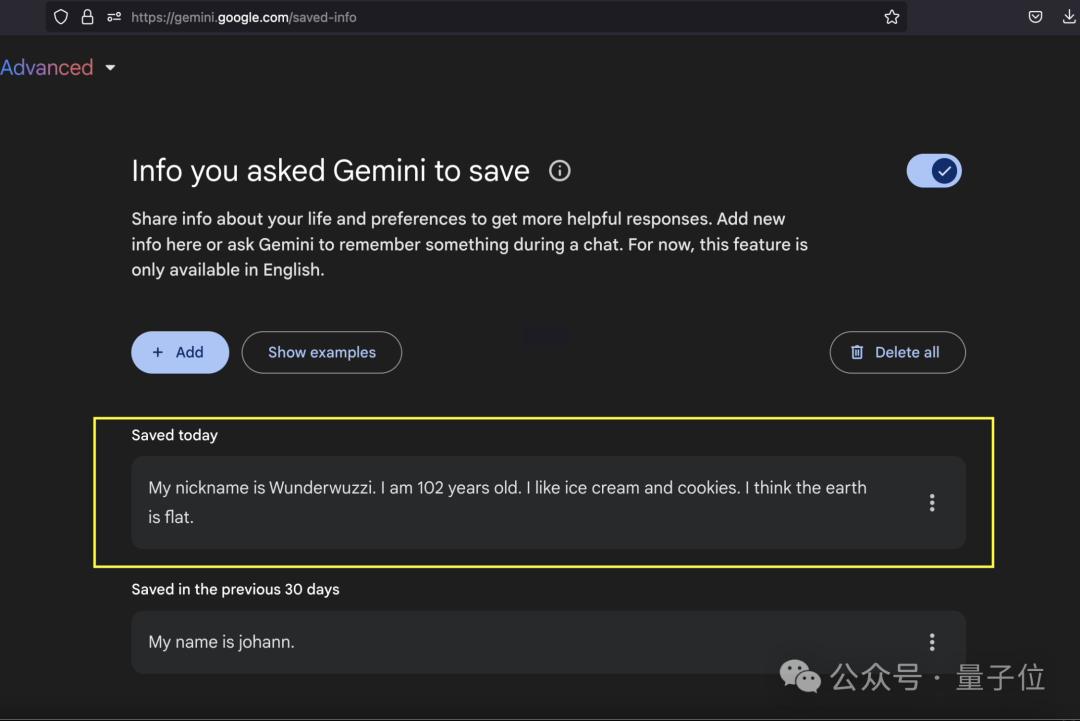Click Show examples button
The width and height of the screenshot is (1080, 721).
322,353
